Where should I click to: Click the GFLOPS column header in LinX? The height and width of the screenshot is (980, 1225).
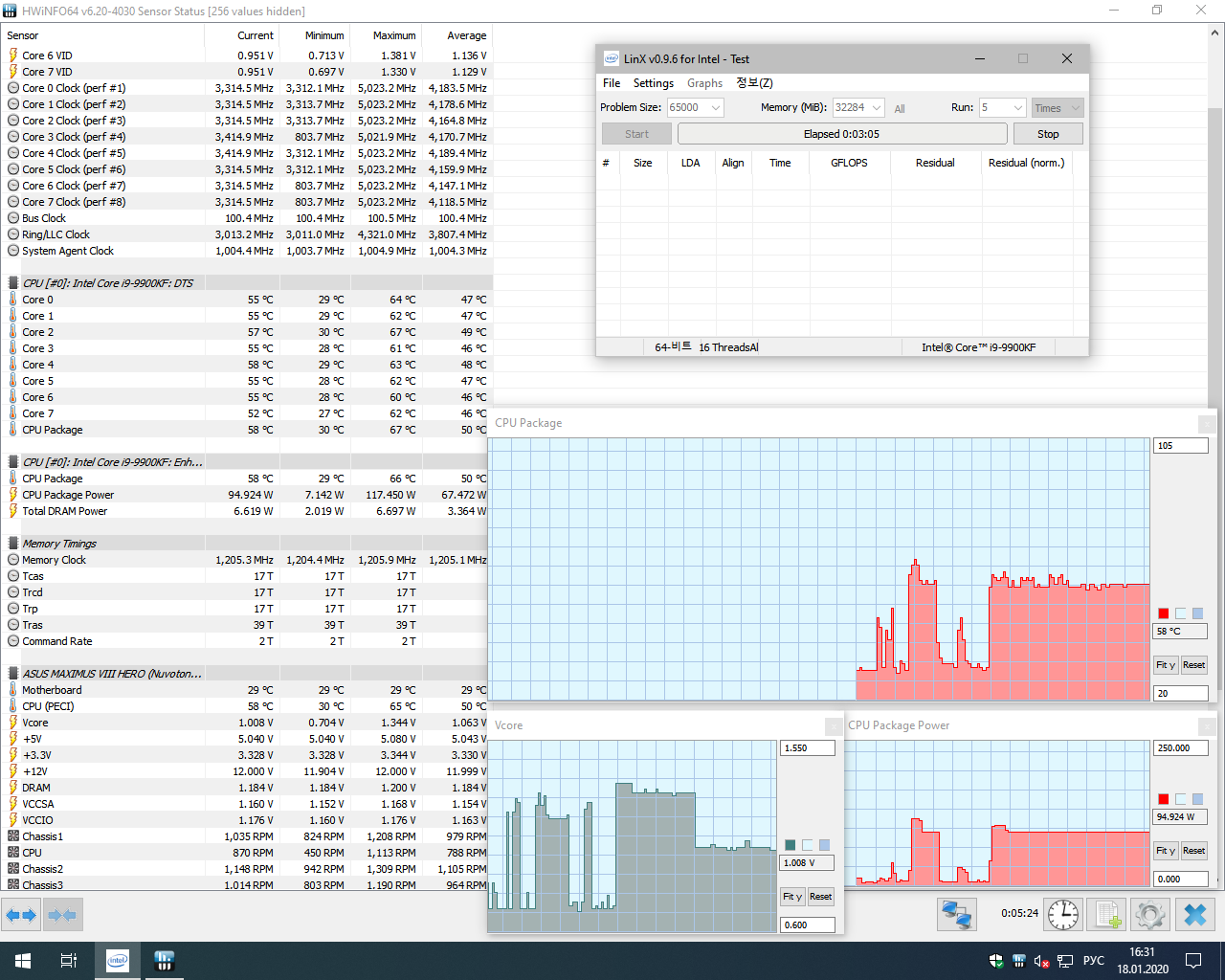(x=849, y=163)
